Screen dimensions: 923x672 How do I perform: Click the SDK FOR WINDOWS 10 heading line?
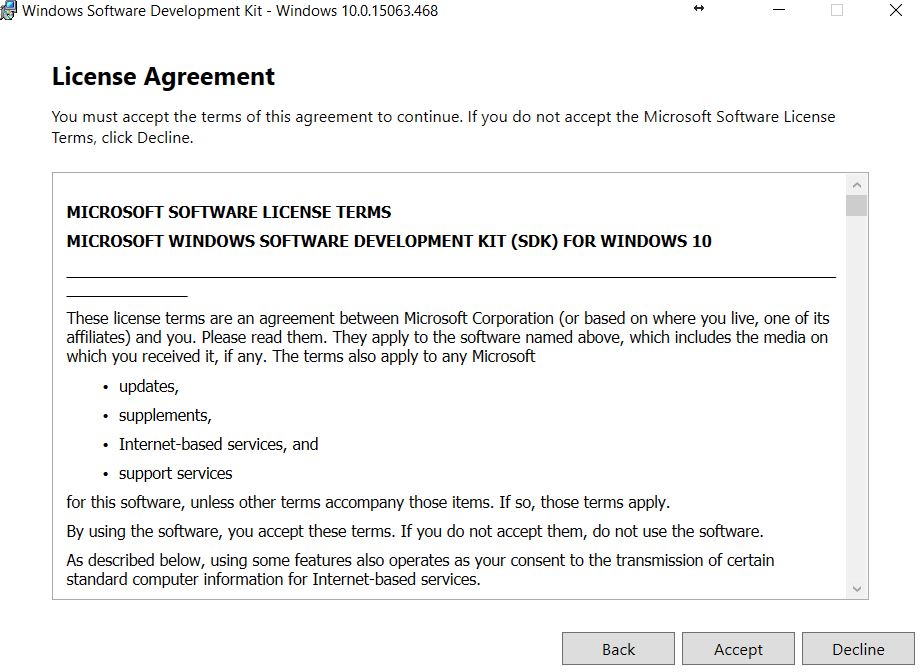tap(388, 241)
